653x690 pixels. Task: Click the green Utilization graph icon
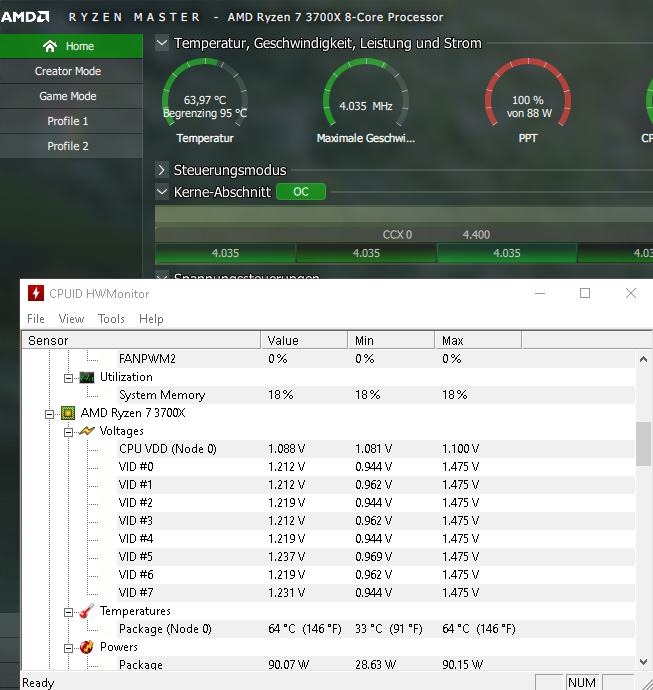[87, 377]
